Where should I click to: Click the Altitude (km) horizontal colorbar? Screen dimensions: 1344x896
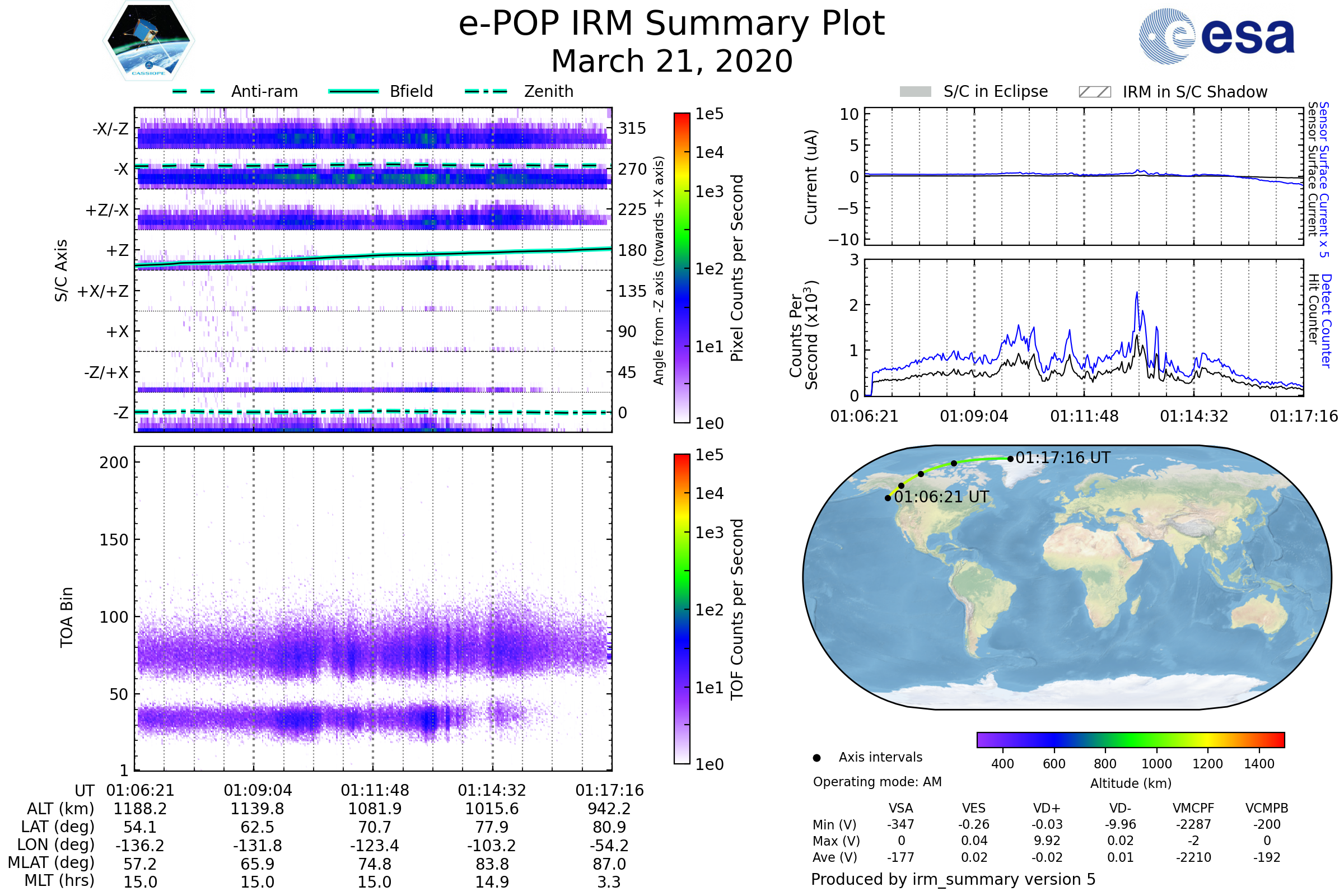(1130, 739)
